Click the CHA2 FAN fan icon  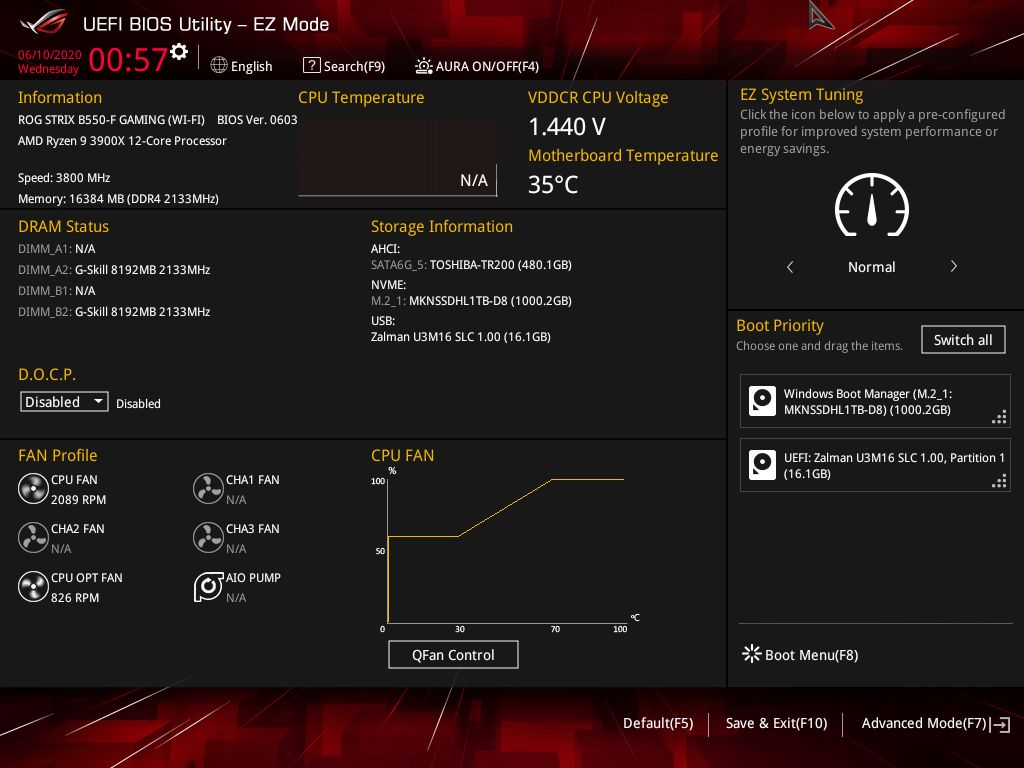tap(33, 537)
